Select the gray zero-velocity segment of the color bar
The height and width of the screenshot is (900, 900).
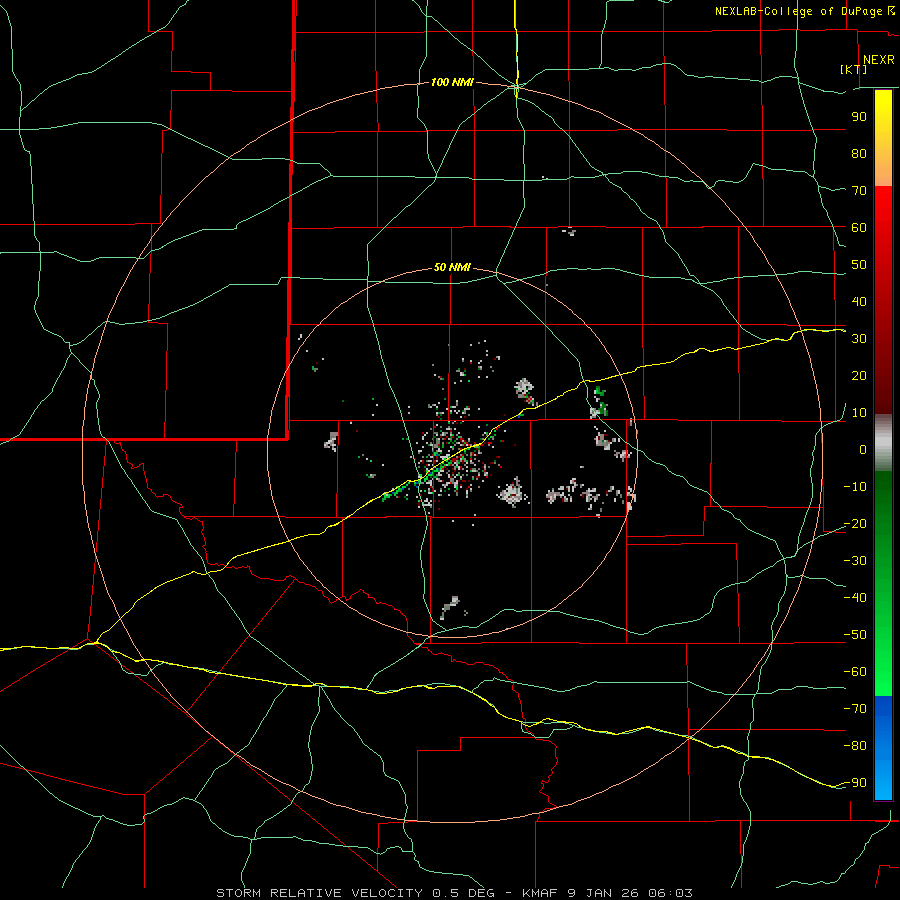[x=883, y=443]
